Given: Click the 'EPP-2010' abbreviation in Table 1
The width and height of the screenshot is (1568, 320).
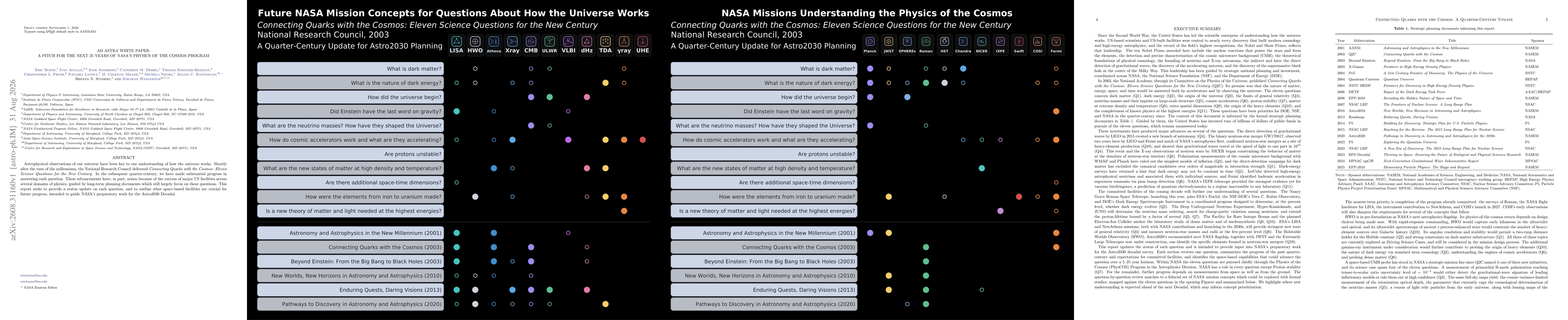Looking at the screenshot, I should coord(1357,98).
